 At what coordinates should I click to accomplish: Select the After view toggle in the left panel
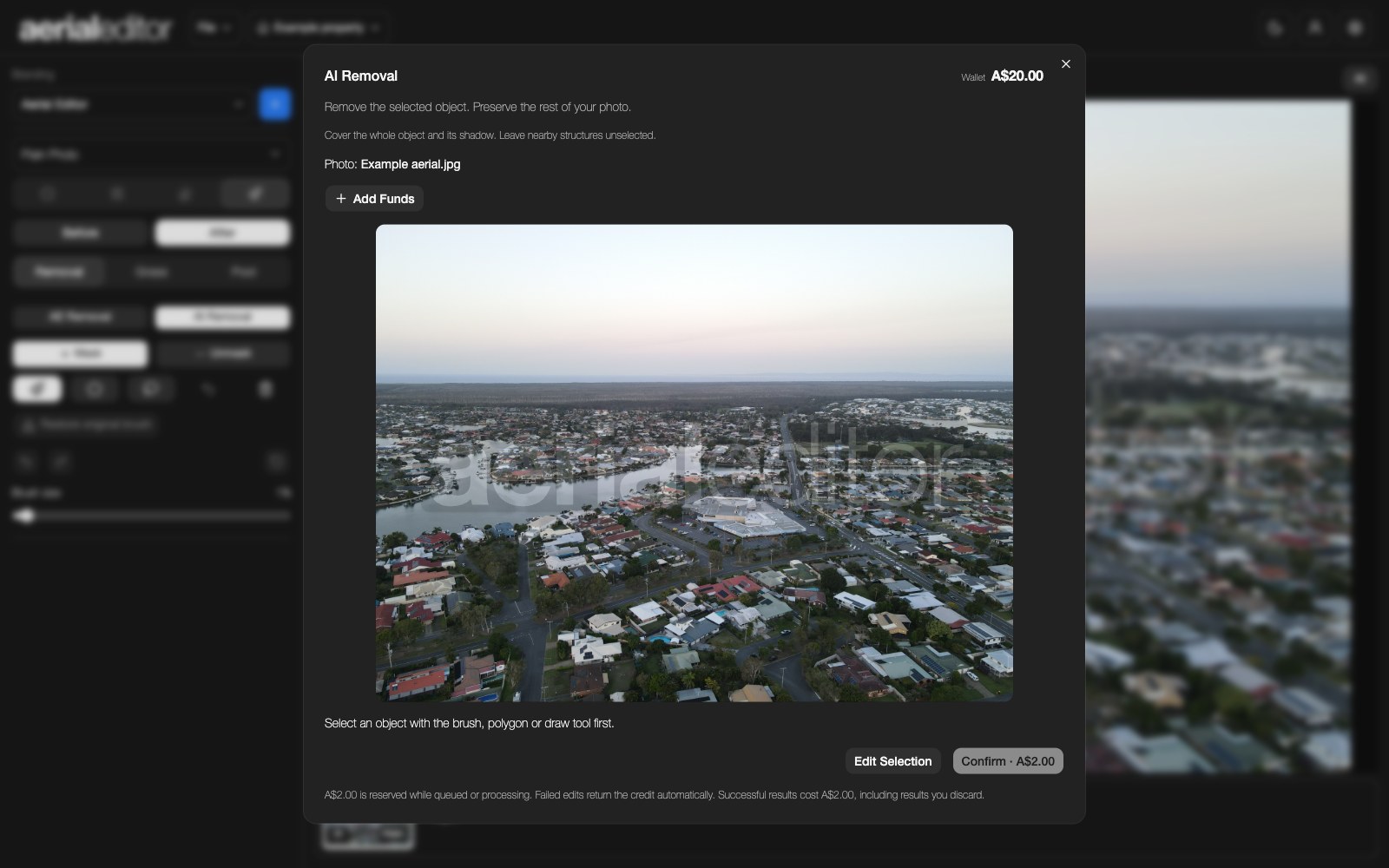pos(222,233)
